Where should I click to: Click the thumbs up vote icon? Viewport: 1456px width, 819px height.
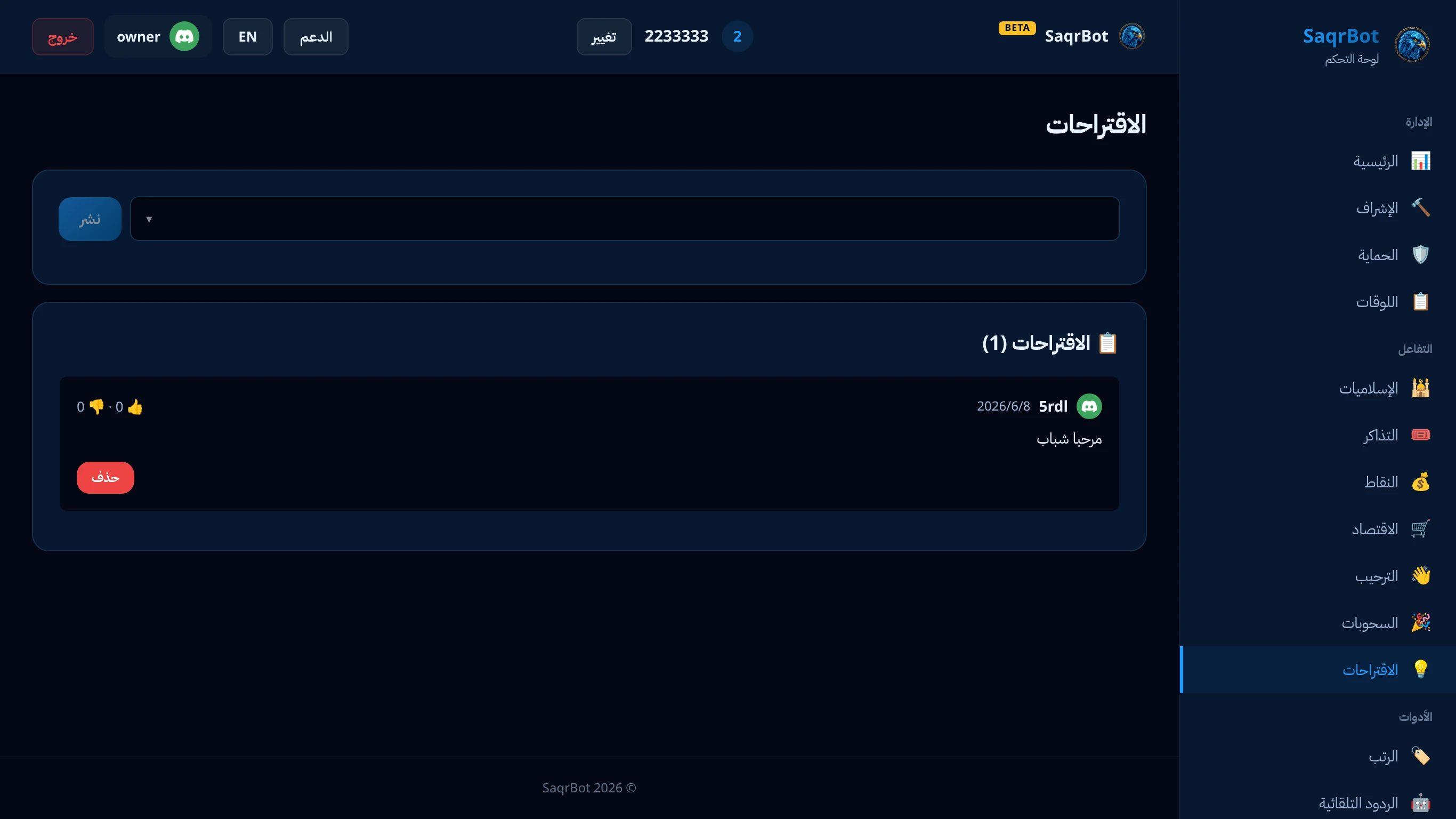click(135, 407)
